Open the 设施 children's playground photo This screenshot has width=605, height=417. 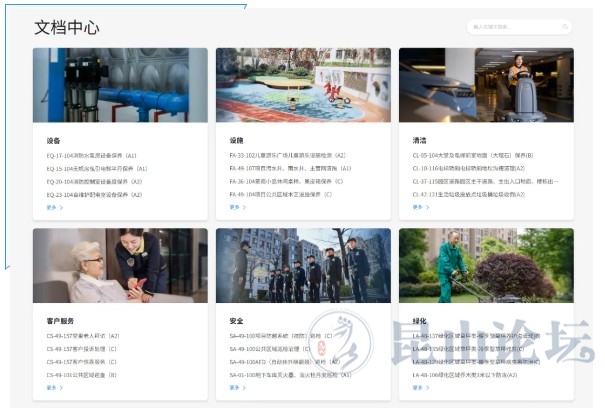[303, 85]
